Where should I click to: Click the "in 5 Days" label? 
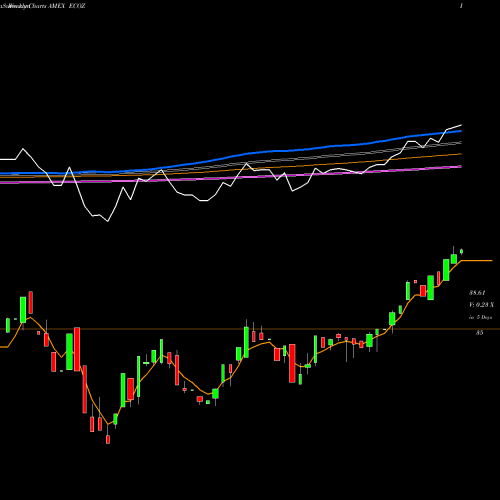point(481,317)
